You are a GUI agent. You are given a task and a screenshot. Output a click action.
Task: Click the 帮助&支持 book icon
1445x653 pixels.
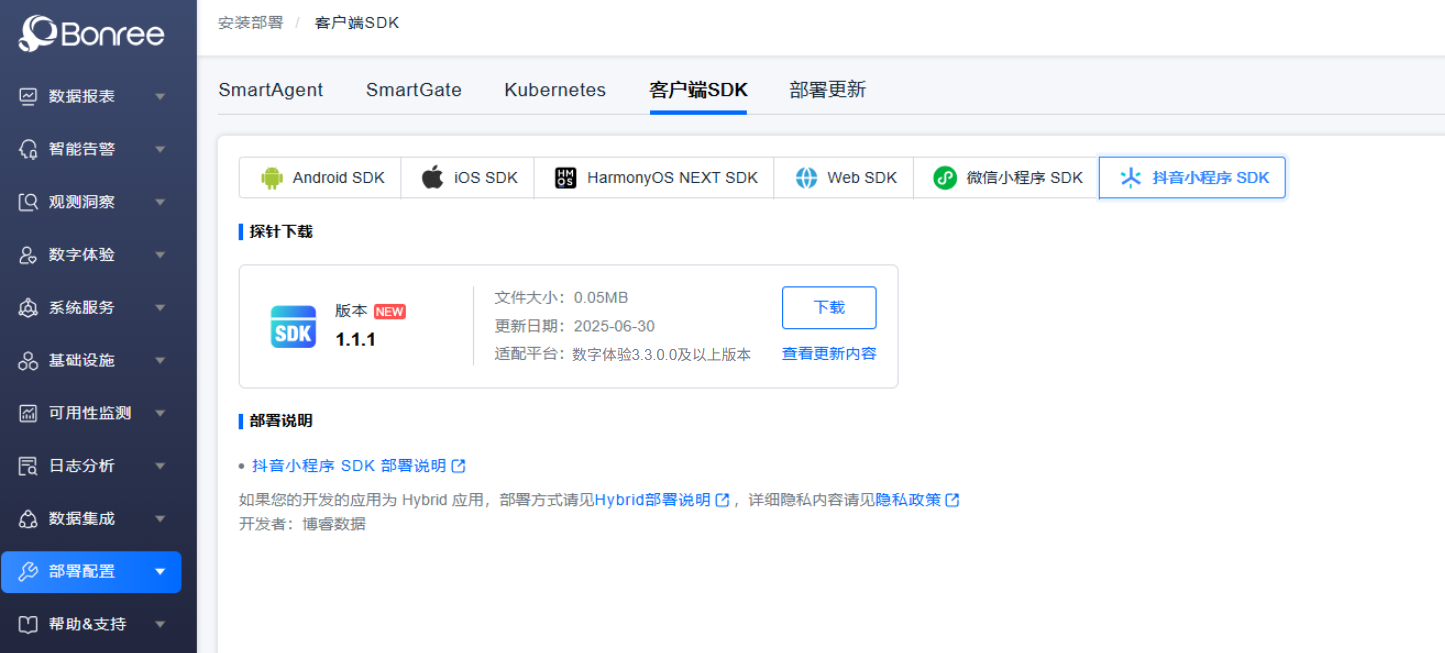click(x=28, y=624)
